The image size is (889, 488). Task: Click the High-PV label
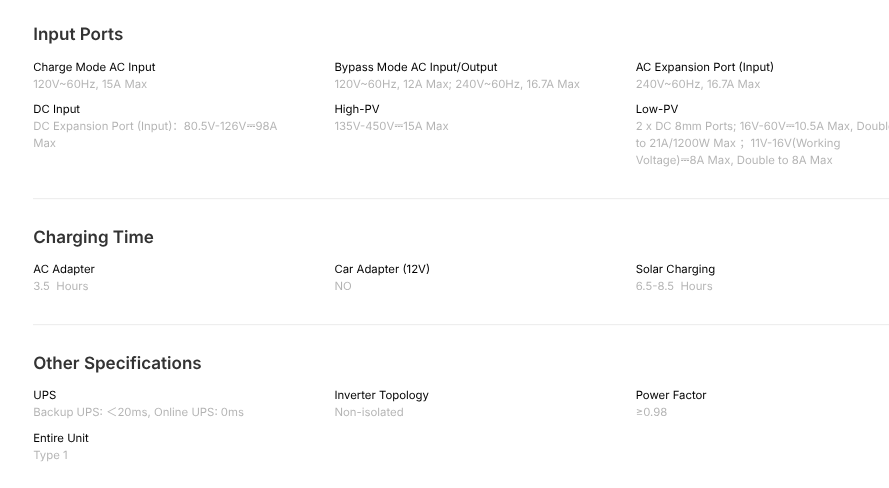(357, 109)
